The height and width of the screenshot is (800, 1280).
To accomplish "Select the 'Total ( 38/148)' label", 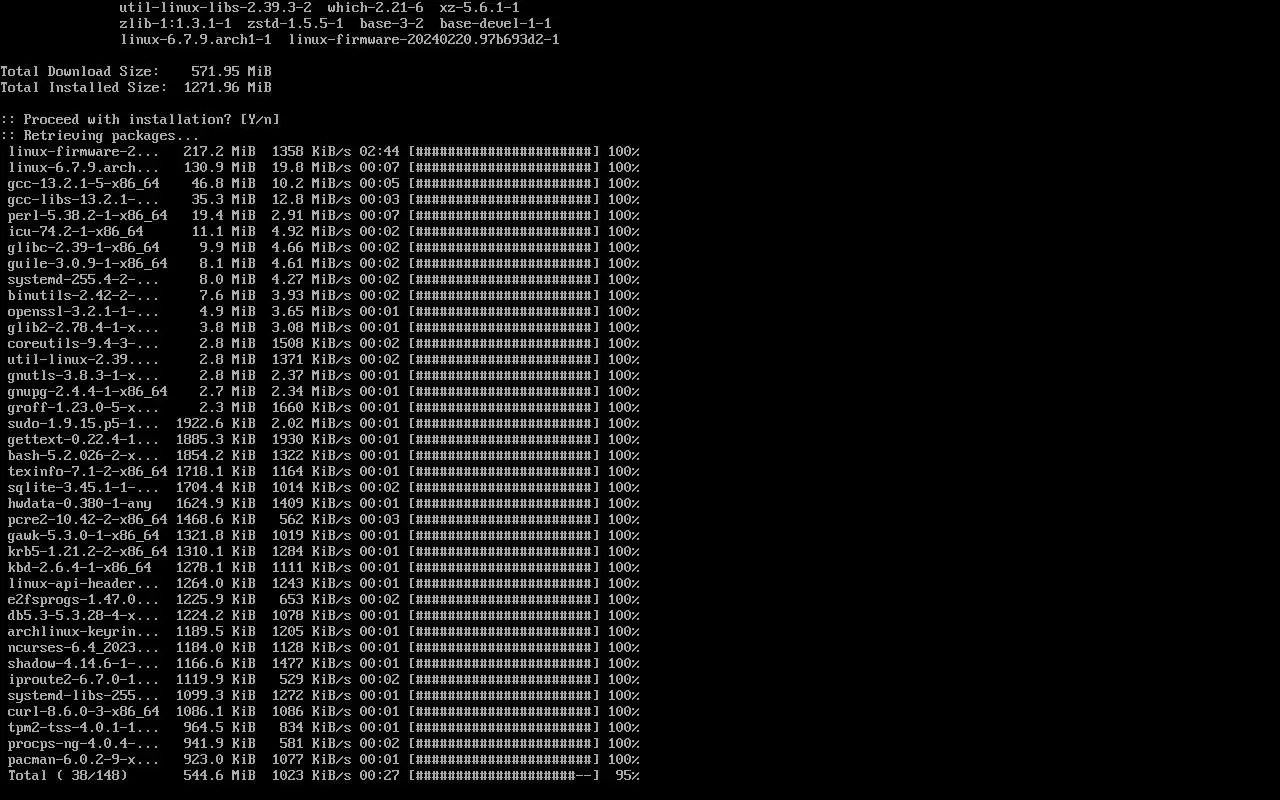I will click(68, 776).
